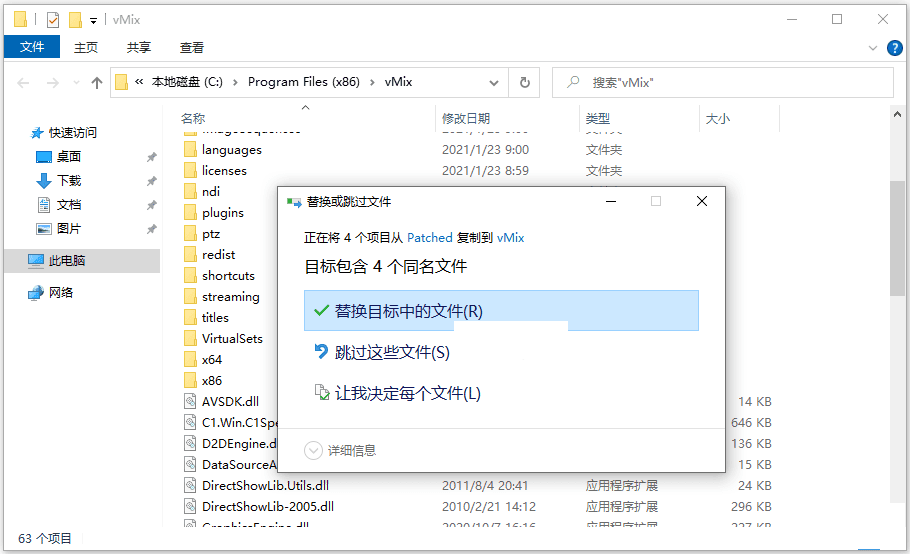Open the 查看 ribbon tab
The height and width of the screenshot is (554, 910).
point(192,48)
